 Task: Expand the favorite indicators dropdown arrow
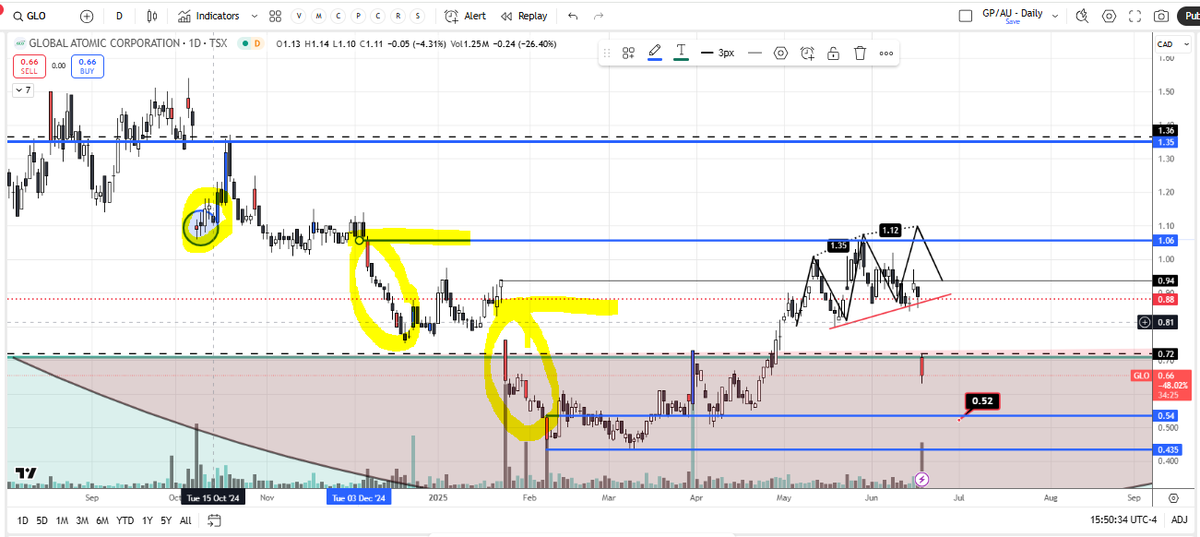255,16
